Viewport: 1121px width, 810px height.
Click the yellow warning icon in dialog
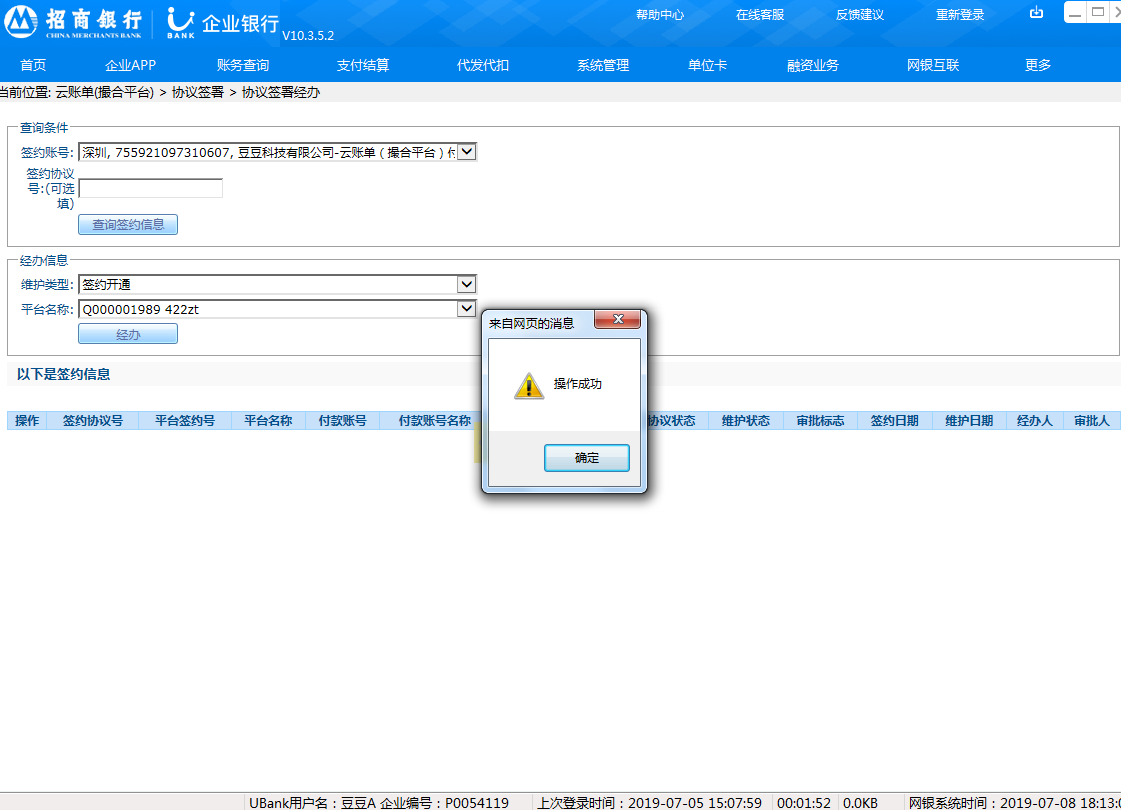pyautogui.click(x=529, y=386)
